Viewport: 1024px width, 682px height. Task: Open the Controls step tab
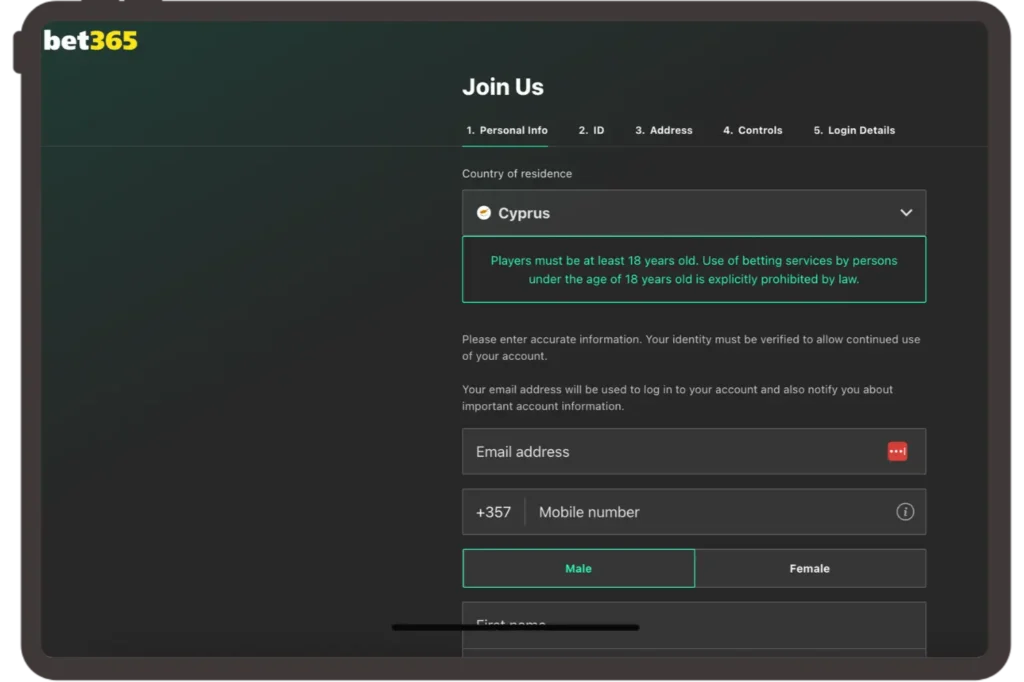pyautogui.click(x=752, y=130)
